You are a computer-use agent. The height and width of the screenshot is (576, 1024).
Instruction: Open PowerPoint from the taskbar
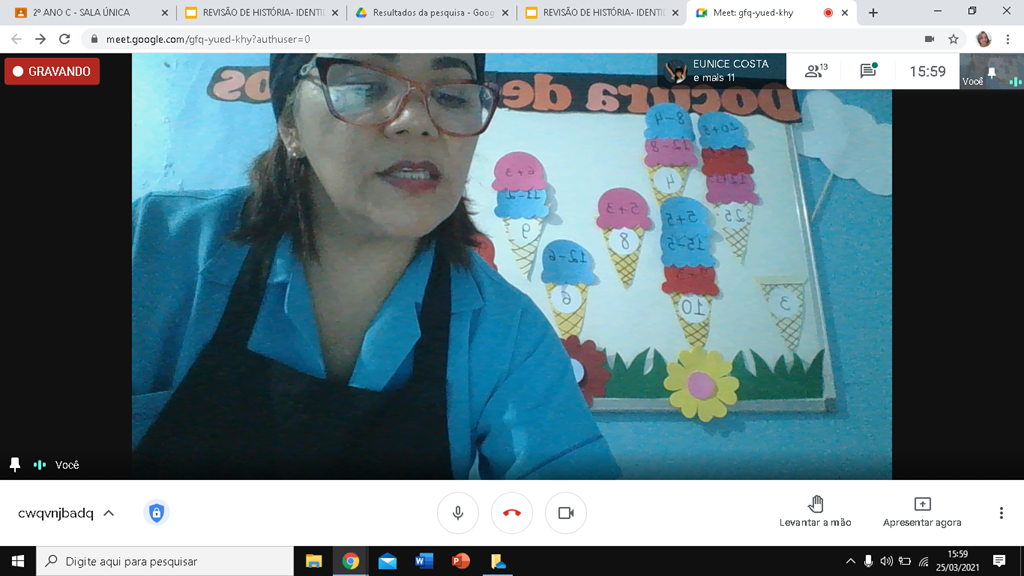tap(459, 561)
